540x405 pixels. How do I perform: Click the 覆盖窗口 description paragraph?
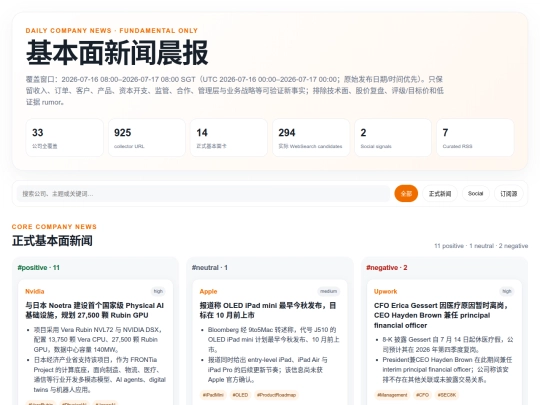tap(235, 91)
